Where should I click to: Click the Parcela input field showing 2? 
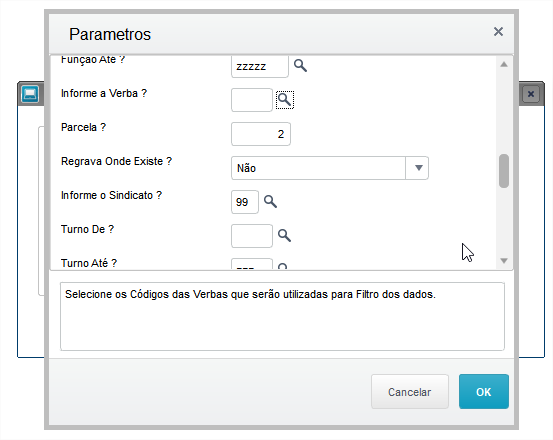click(261, 134)
